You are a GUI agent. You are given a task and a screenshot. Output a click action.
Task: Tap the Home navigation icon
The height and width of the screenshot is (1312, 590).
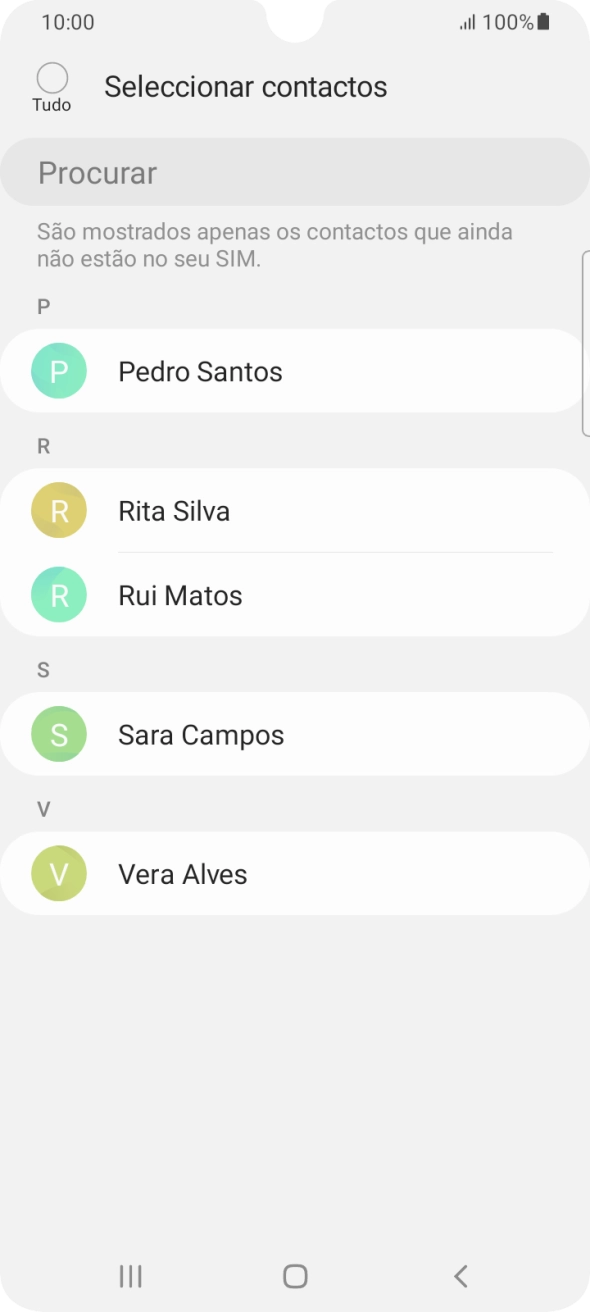(295, 1275)
